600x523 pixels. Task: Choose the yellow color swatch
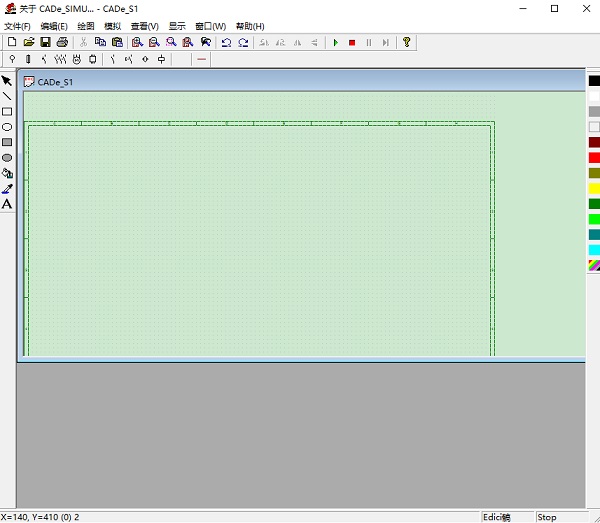point(594,188)
